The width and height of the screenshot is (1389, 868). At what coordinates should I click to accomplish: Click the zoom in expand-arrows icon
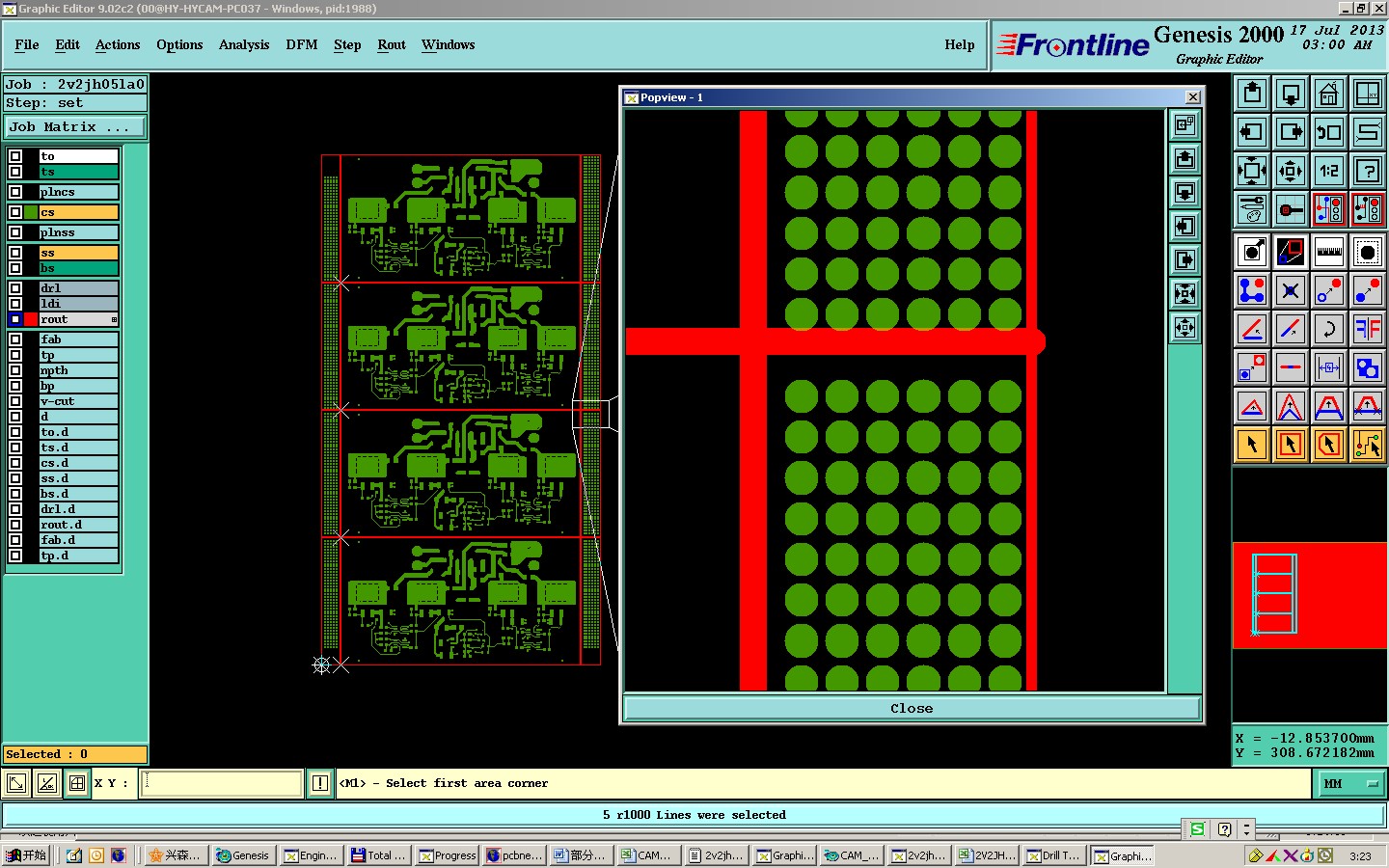(x=1252, y=171)
